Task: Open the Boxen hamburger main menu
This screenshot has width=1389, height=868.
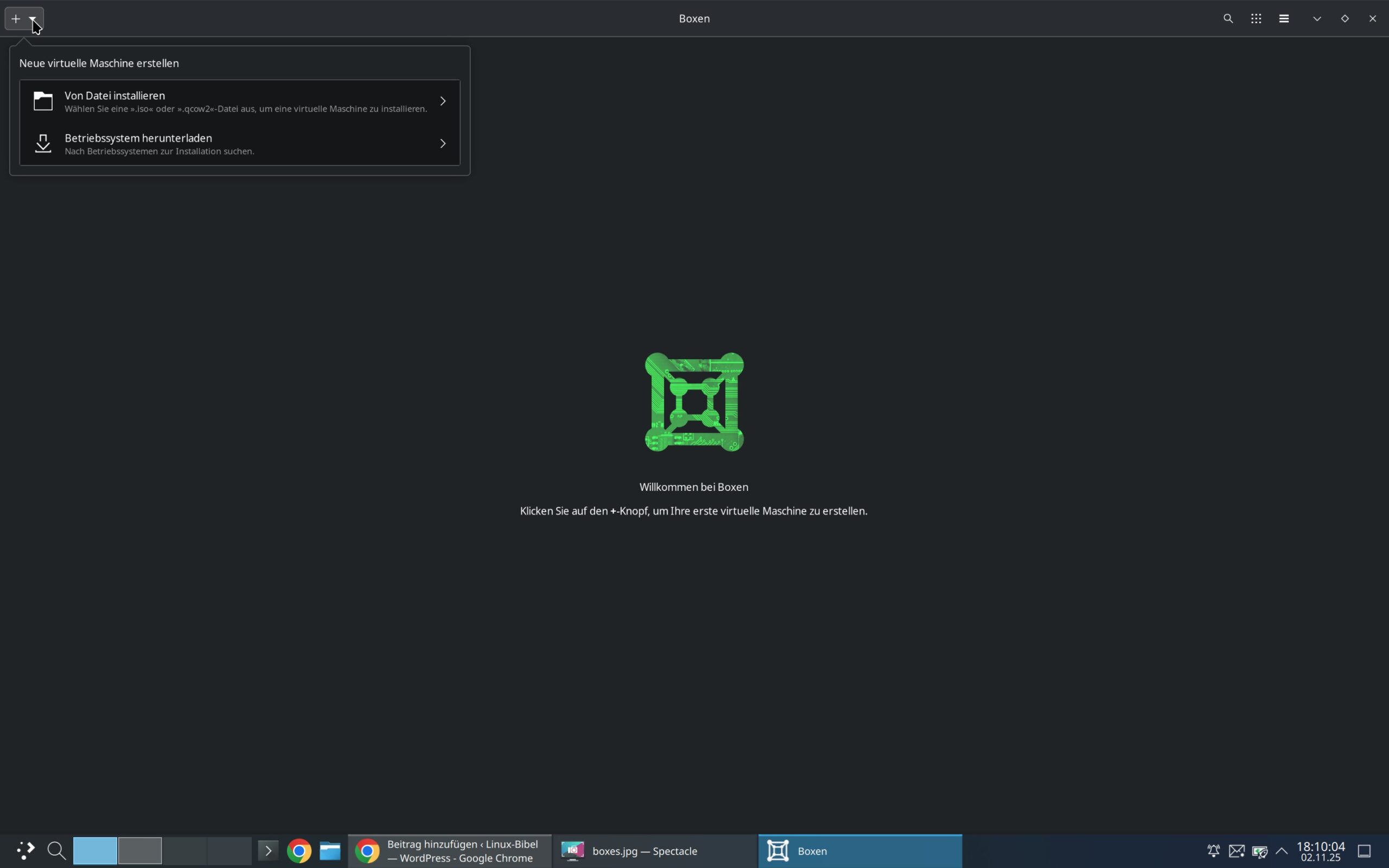Action: tap(1284, 19)
